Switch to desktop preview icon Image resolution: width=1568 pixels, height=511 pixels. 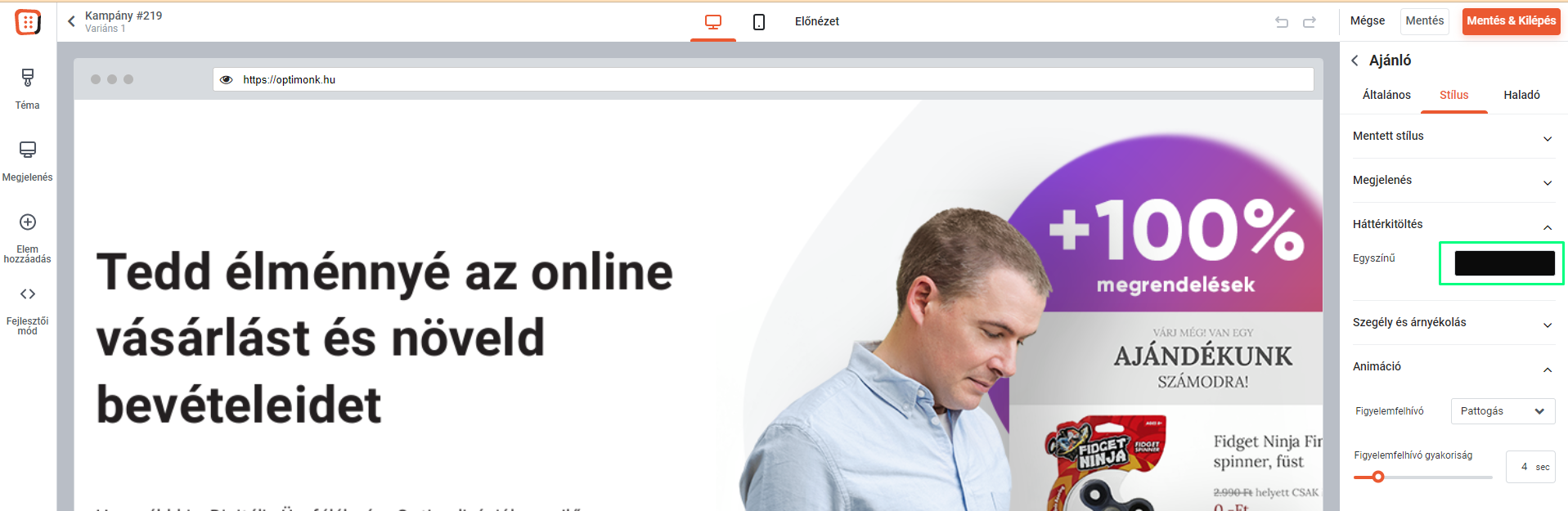click(713, 22)
